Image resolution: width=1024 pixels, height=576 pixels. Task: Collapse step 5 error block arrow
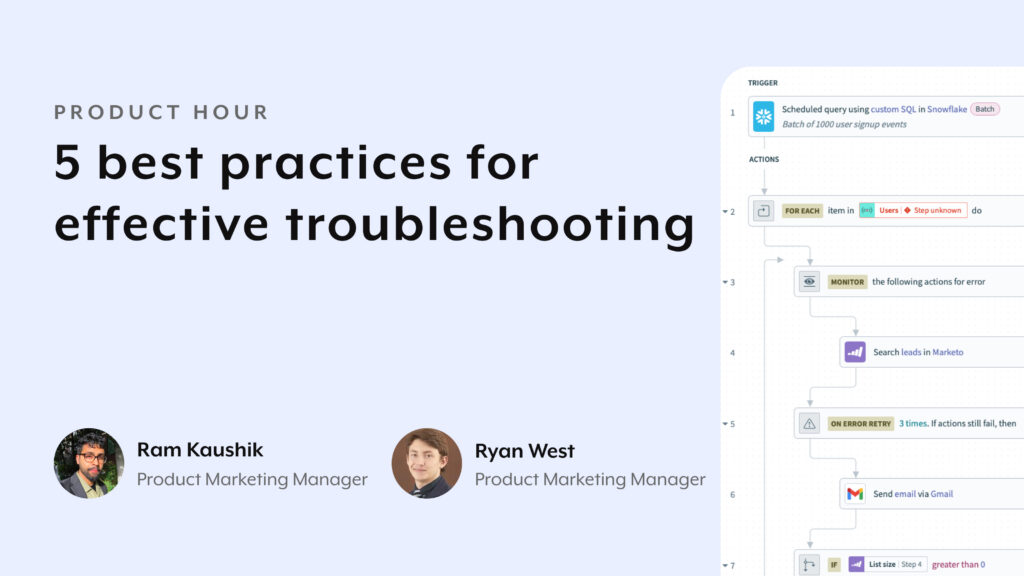coord(725,424)
